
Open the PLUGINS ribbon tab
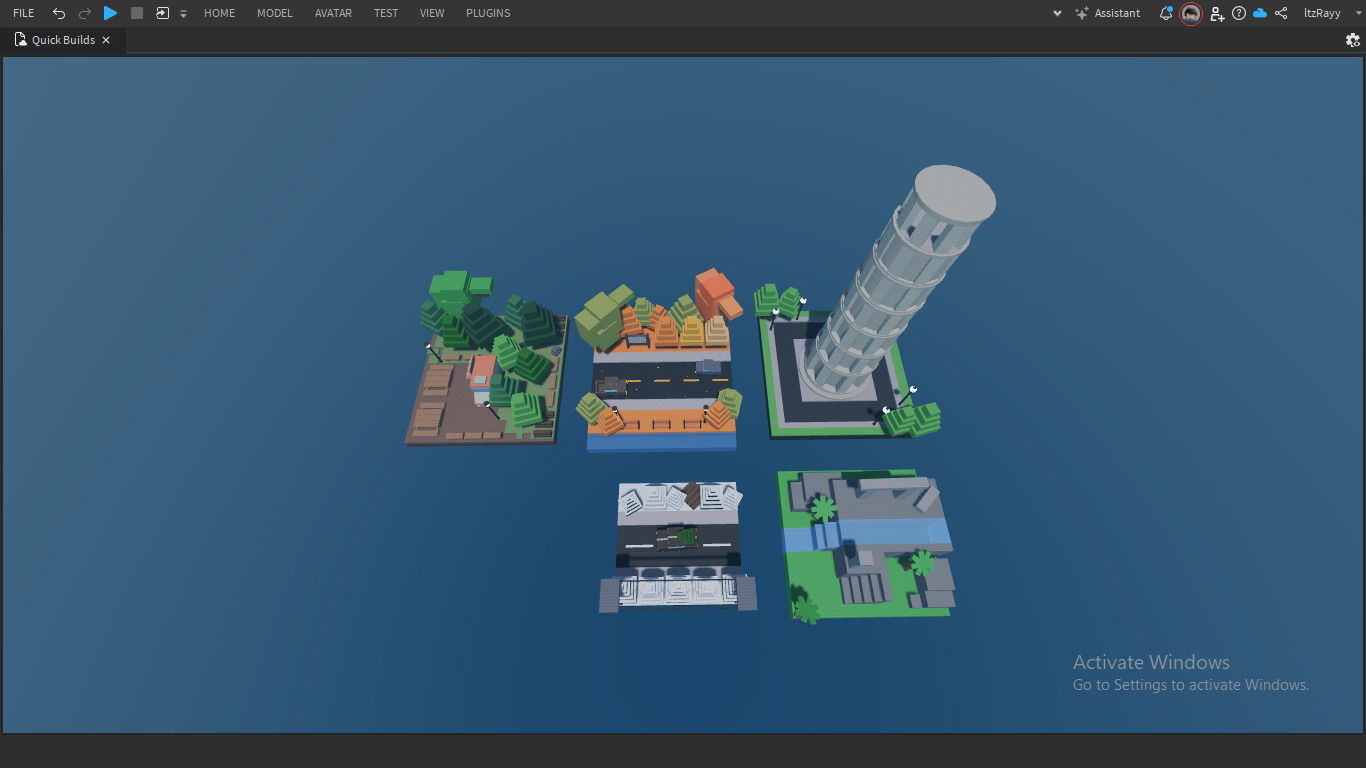pyautogui.click(x=487, y=13)
